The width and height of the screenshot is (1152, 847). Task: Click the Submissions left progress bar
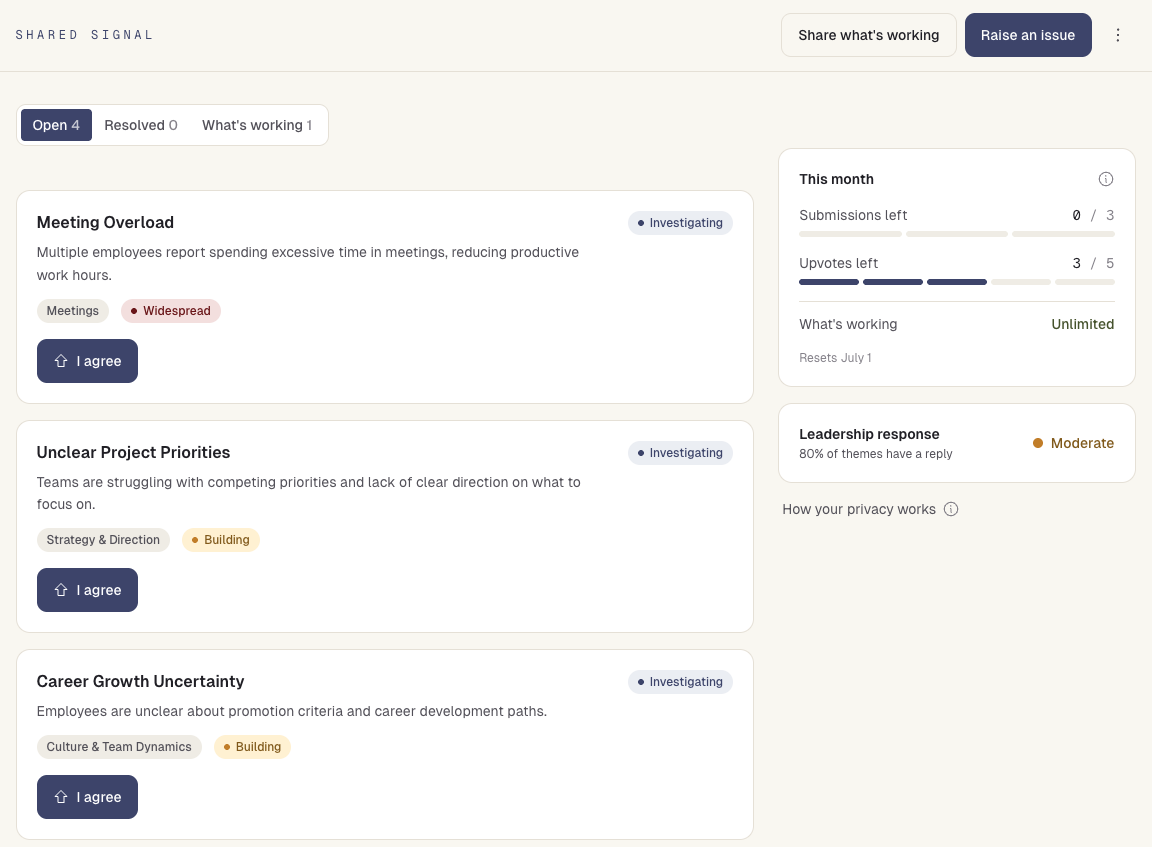click(x=957, y=234)
